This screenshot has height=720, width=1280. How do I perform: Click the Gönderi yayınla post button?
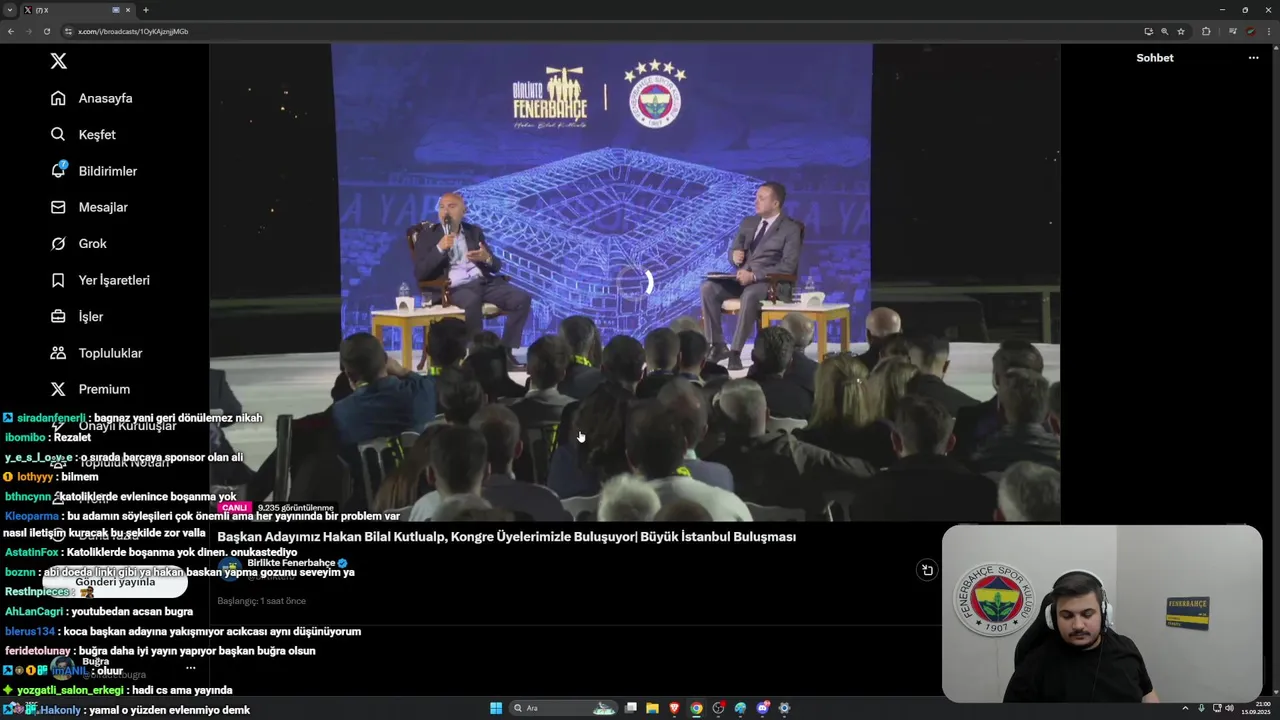click(x=115, y=582)
